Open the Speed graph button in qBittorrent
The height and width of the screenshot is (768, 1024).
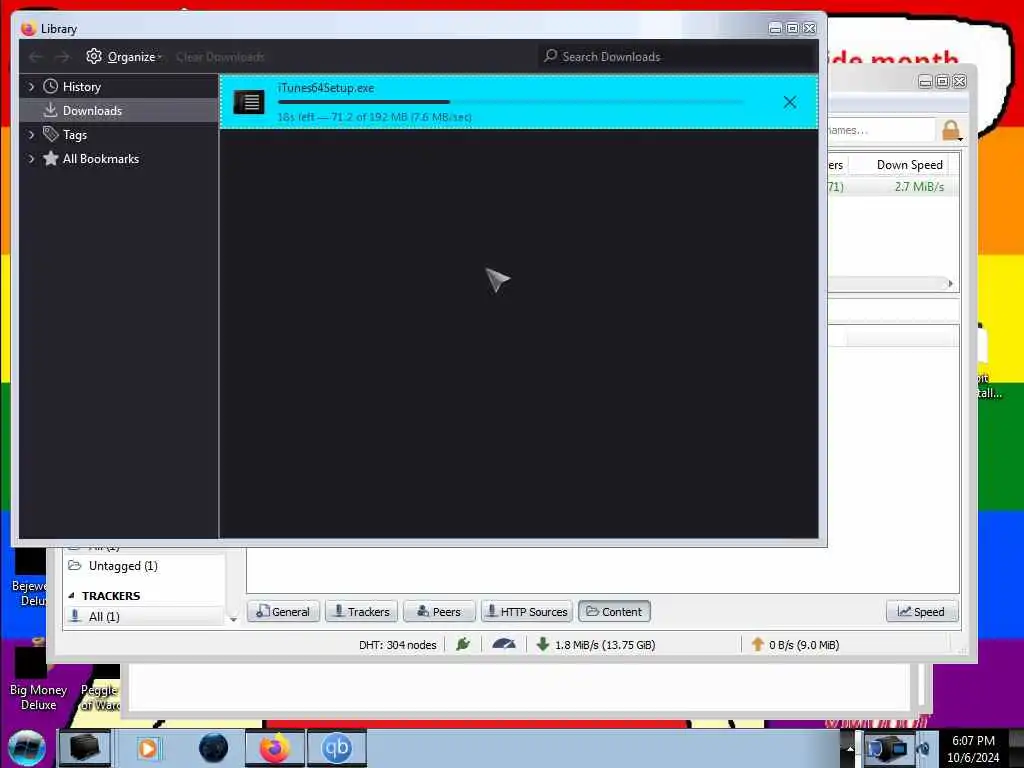tap(921, 612)
